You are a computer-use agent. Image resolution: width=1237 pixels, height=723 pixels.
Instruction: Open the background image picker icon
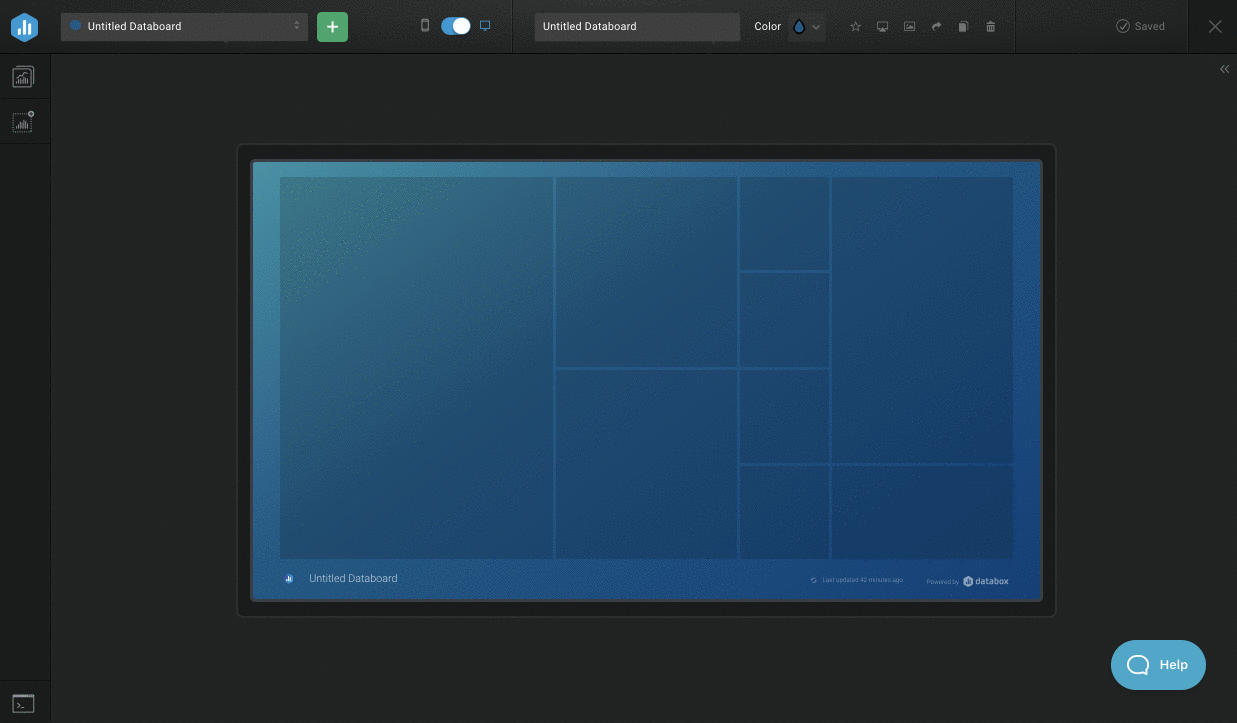(909, 27)
